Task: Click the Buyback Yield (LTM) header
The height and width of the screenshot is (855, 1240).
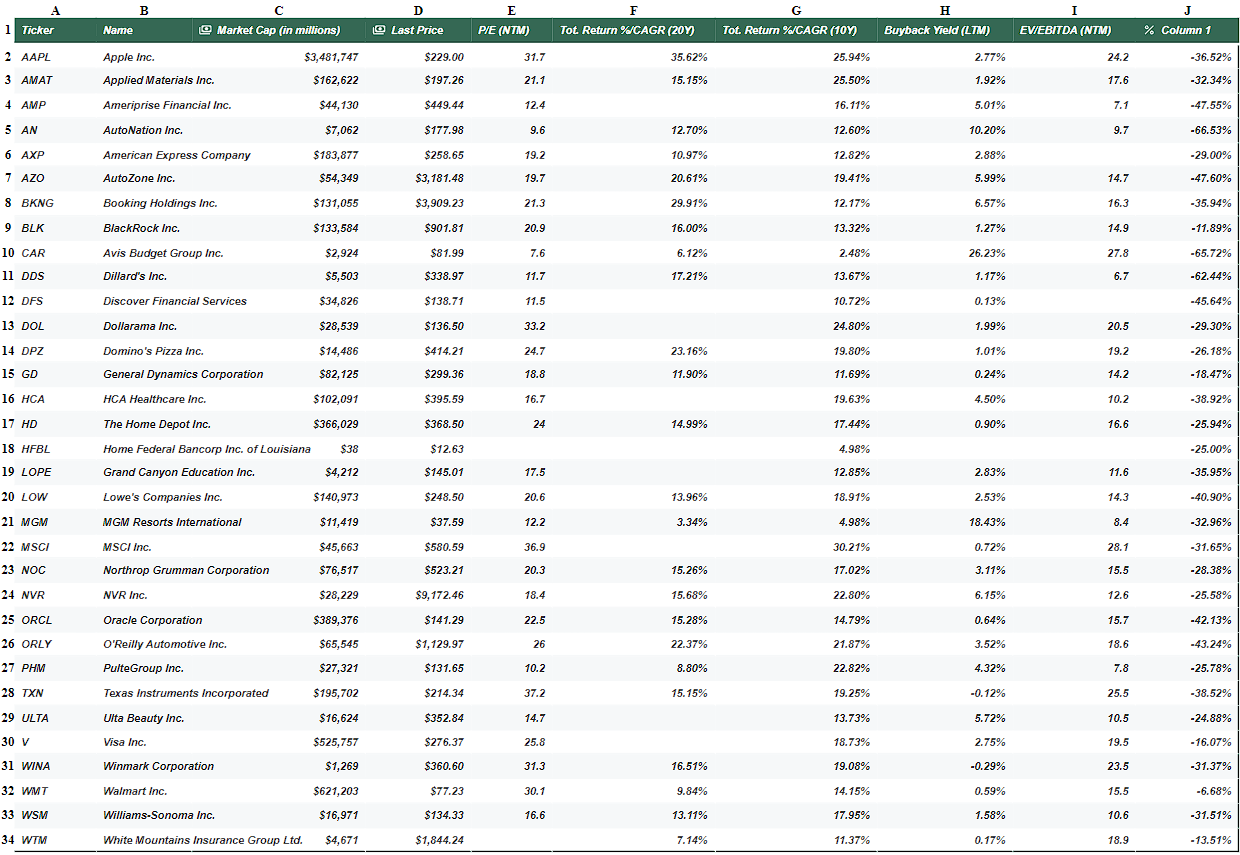Action: pyautogui.click(x=944, y=30)
